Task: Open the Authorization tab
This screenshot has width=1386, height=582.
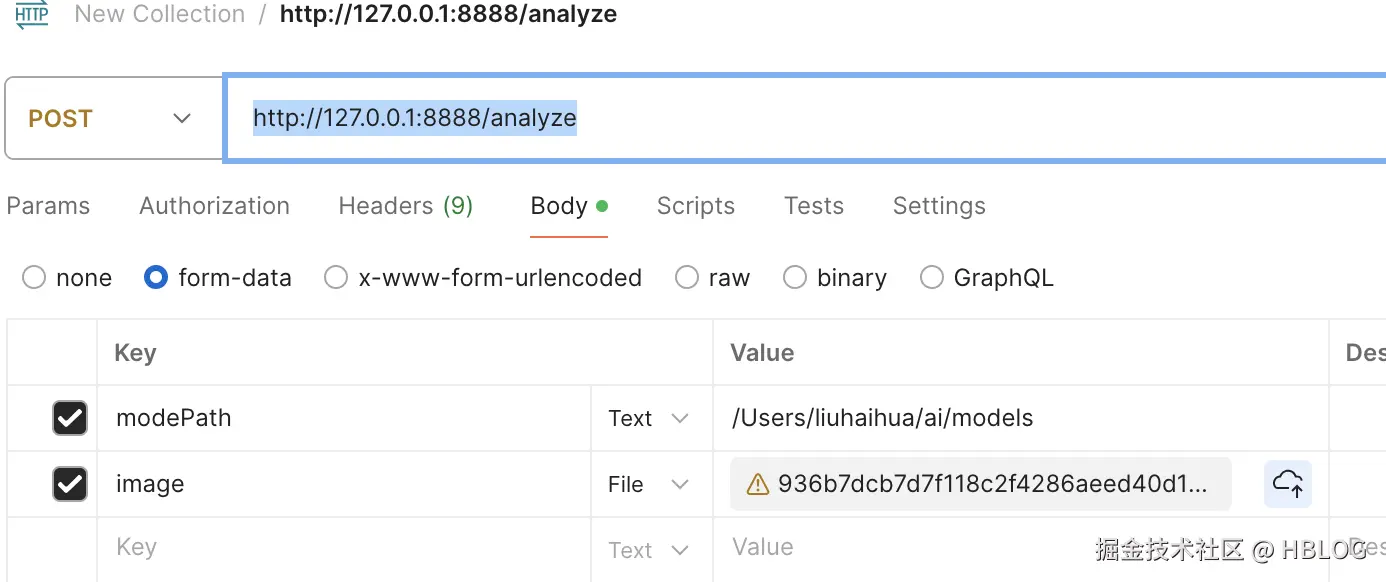Action: [x=214, y=206]
